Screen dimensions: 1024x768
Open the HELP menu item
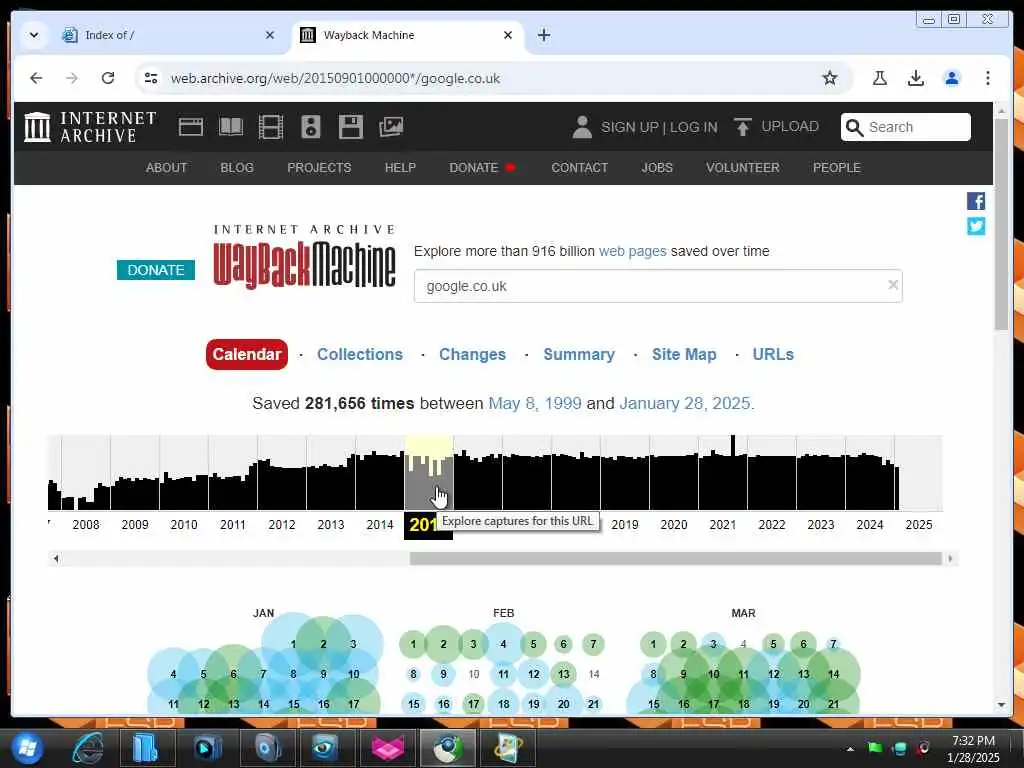pyautogui.click(x=400, y=168)
